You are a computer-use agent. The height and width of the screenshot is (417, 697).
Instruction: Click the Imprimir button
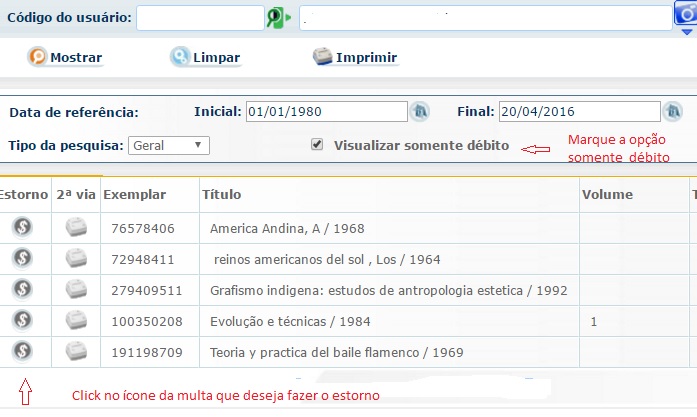point(355,57)
